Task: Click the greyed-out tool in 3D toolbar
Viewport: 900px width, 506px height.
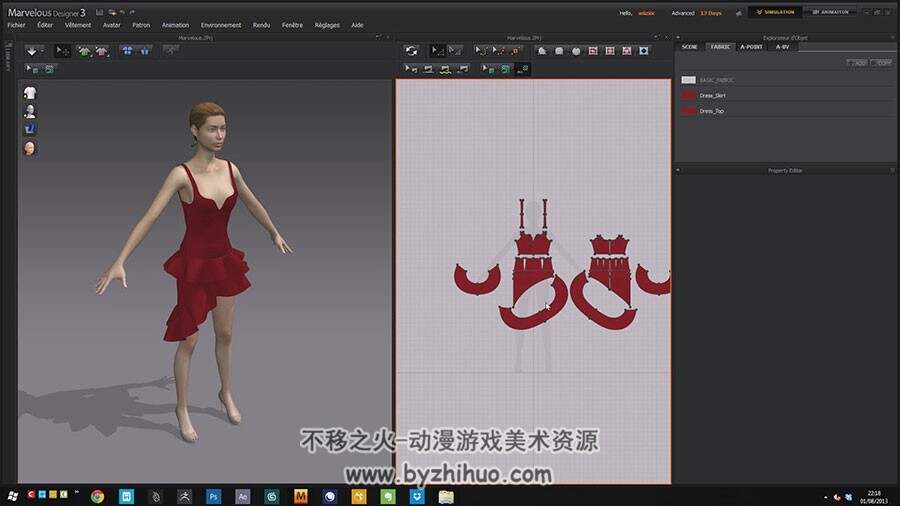Action: coord(170,50)
